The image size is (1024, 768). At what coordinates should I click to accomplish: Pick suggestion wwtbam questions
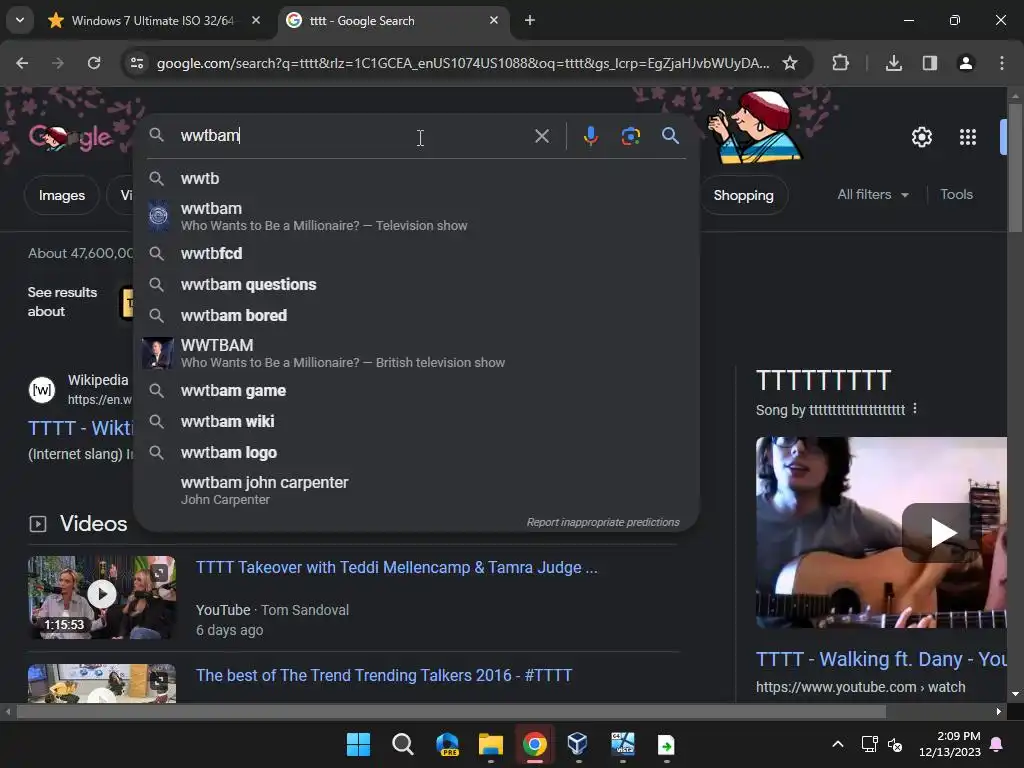click(416, 285)
